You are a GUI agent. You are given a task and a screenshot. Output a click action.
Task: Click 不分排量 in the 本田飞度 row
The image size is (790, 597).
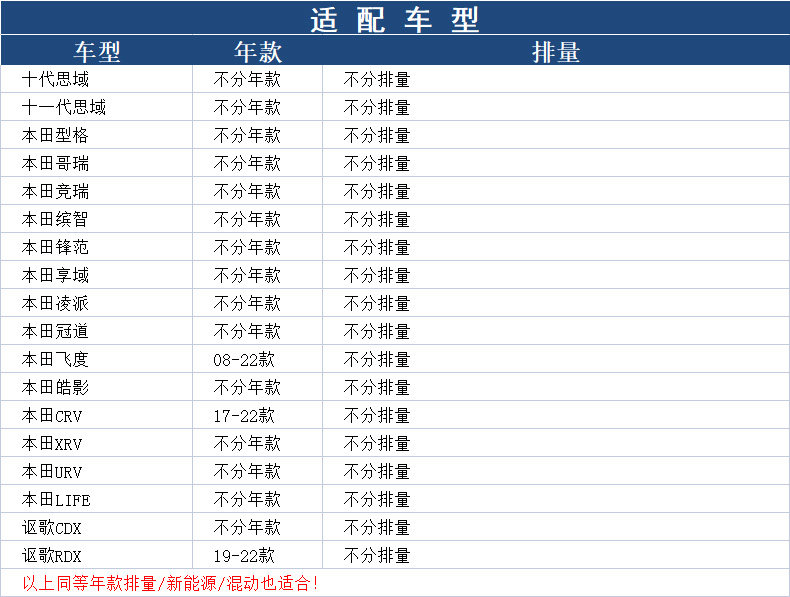(x=377, y=359)
